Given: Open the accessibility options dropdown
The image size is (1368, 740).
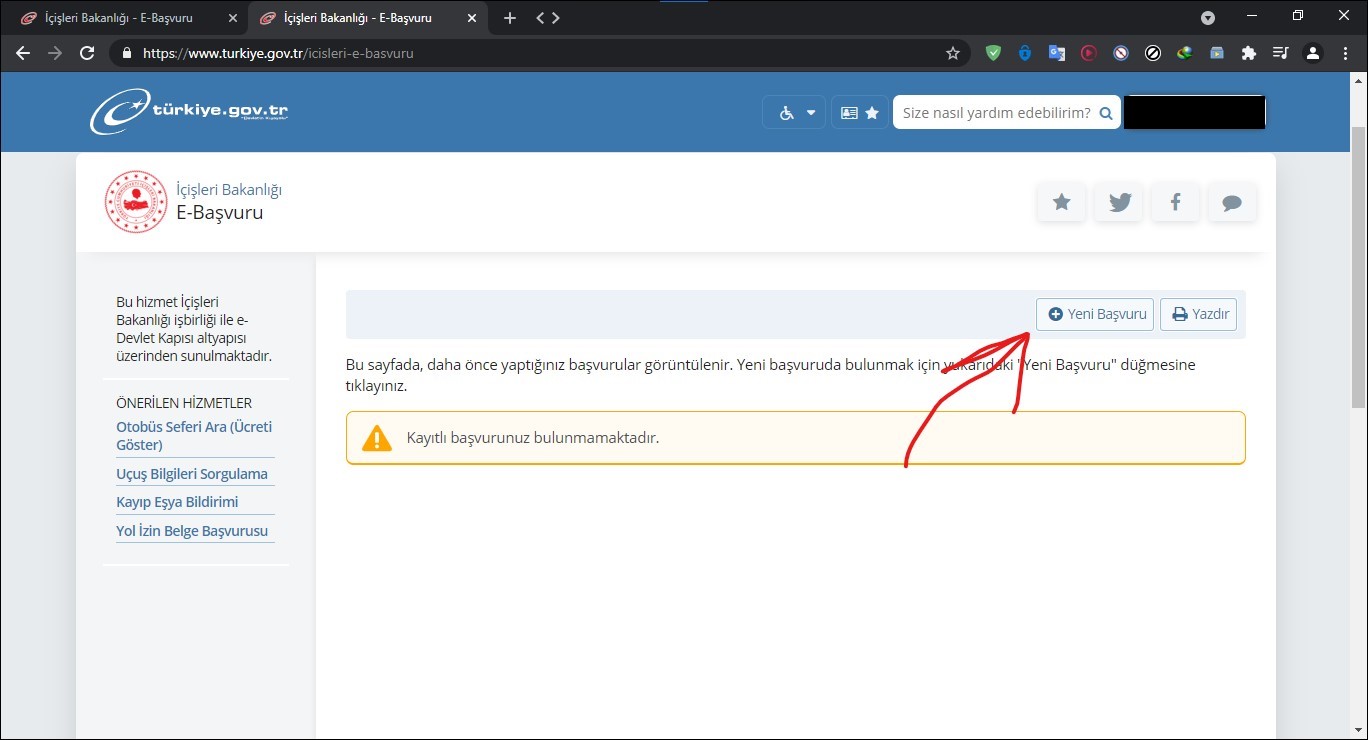Looking at the screenshot, I should click(x=795, y=113).
